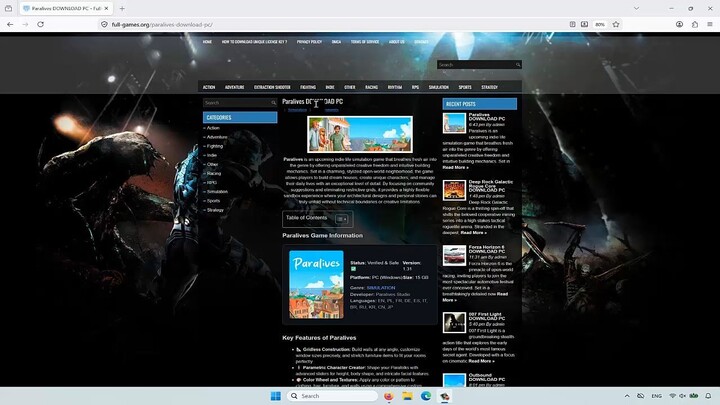720x405 pixels.
Task: Toggle the Table of Contents expander
Action: coord(342,219)
